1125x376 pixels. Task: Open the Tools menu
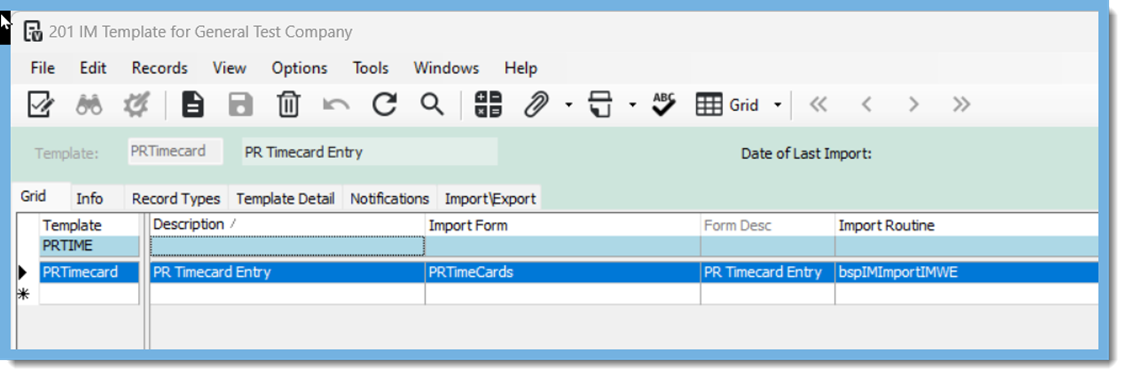[x=371, y=68]
